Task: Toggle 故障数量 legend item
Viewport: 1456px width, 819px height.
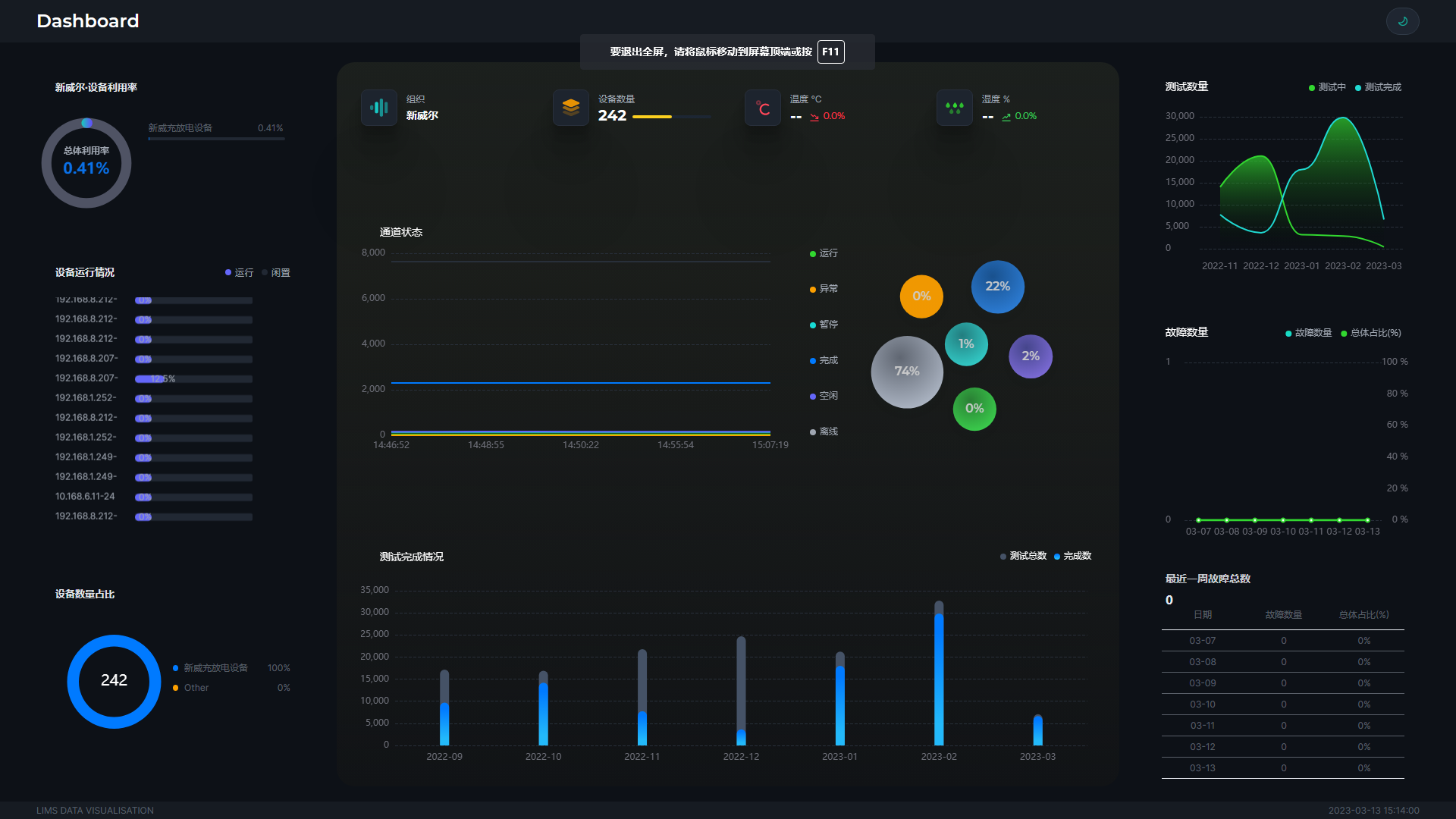Action: pyautogui.click(x=1308, y=333)
